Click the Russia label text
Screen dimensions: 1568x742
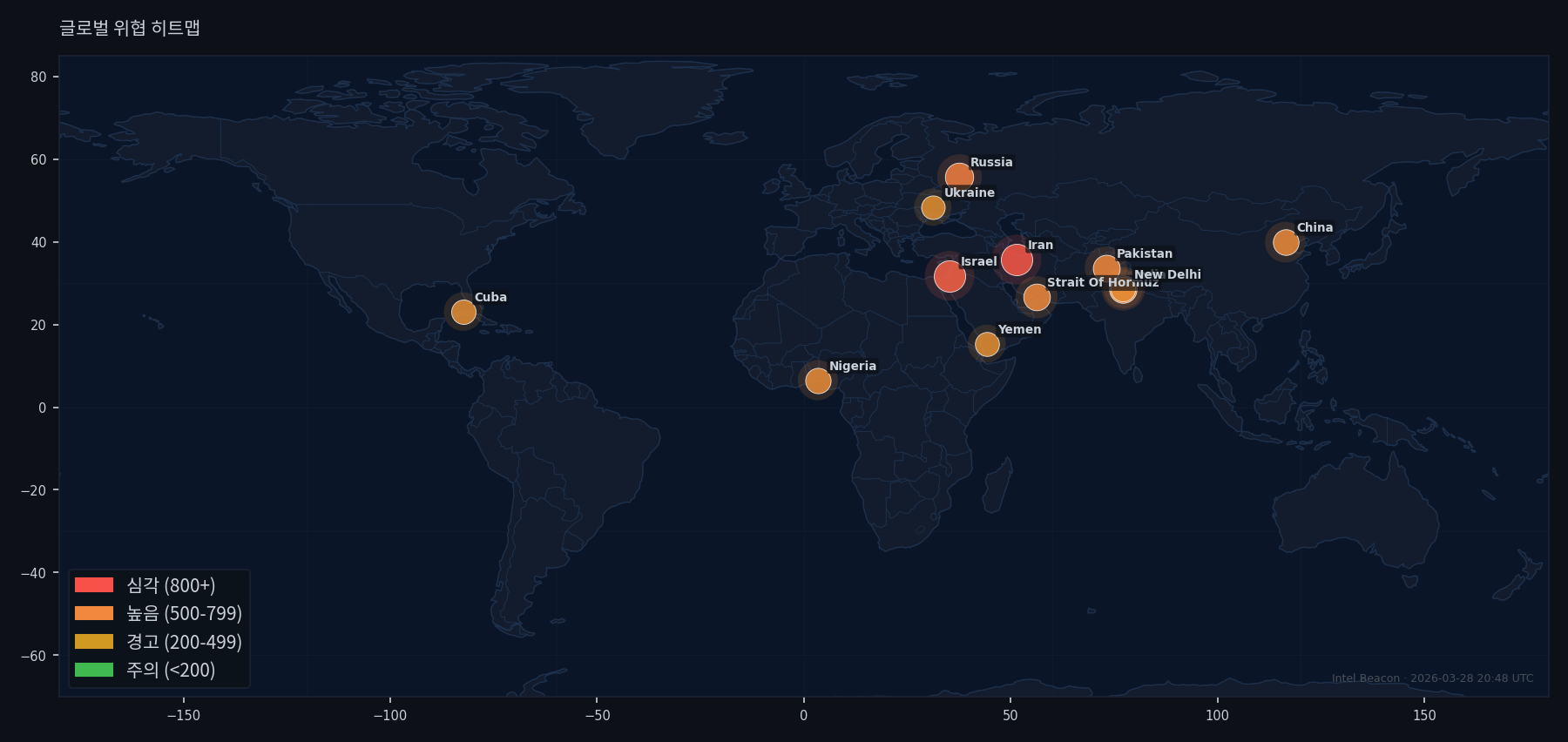(991, 162)
